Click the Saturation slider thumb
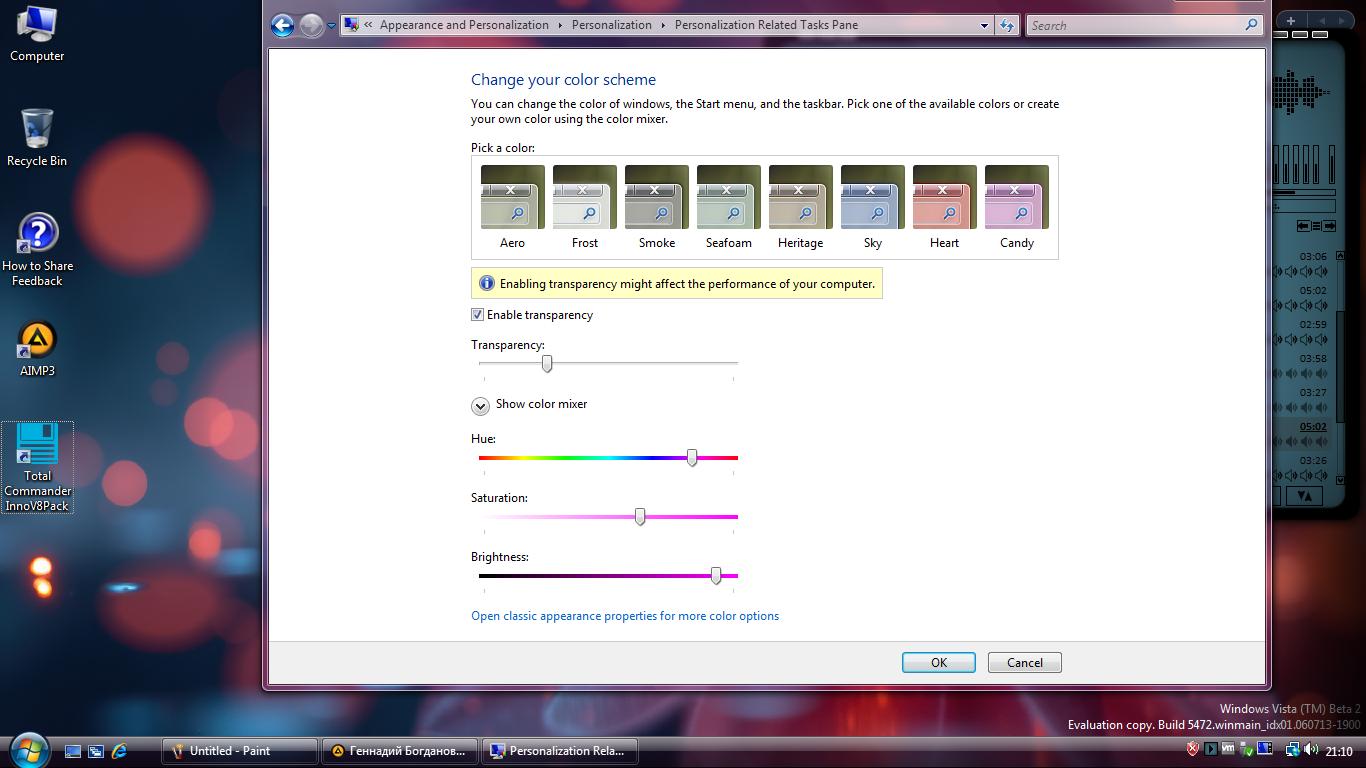Viewport: 1366px width, 768px height. (640, 517)
